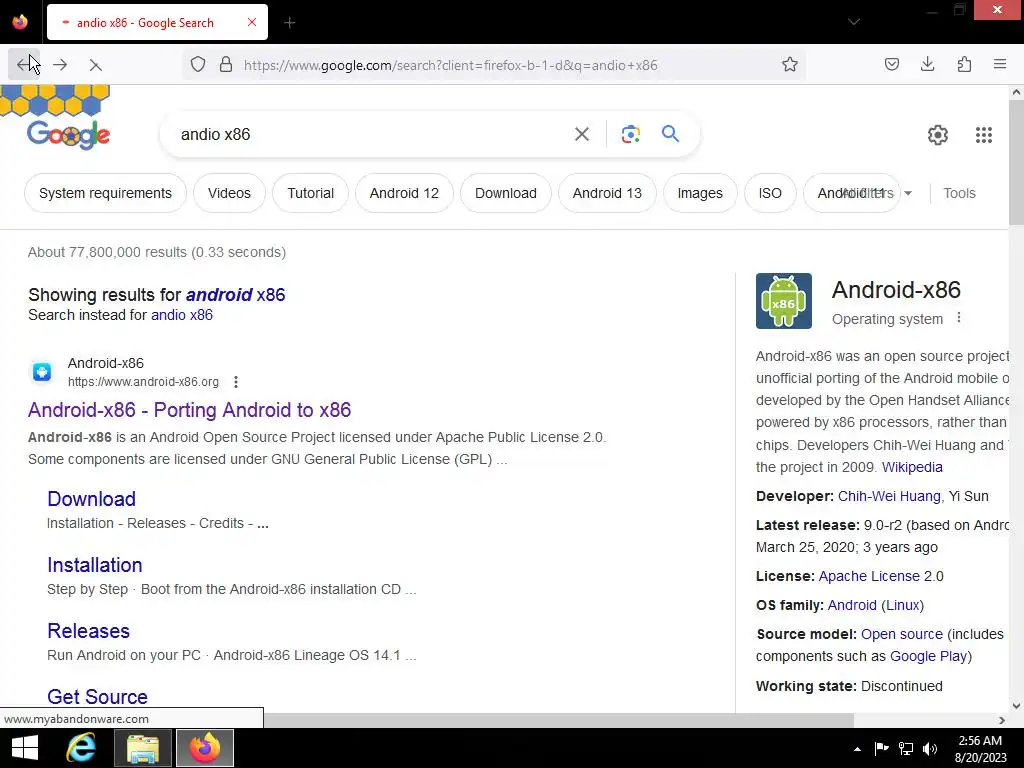The image size is (1024, 768).
Task: Go to Google homepage via logo
Action: (x=69, y=135)
